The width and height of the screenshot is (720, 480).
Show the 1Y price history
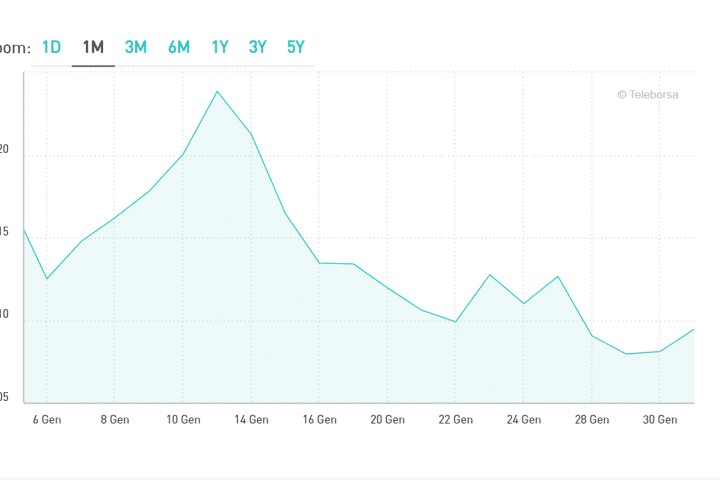pos(220,47)
